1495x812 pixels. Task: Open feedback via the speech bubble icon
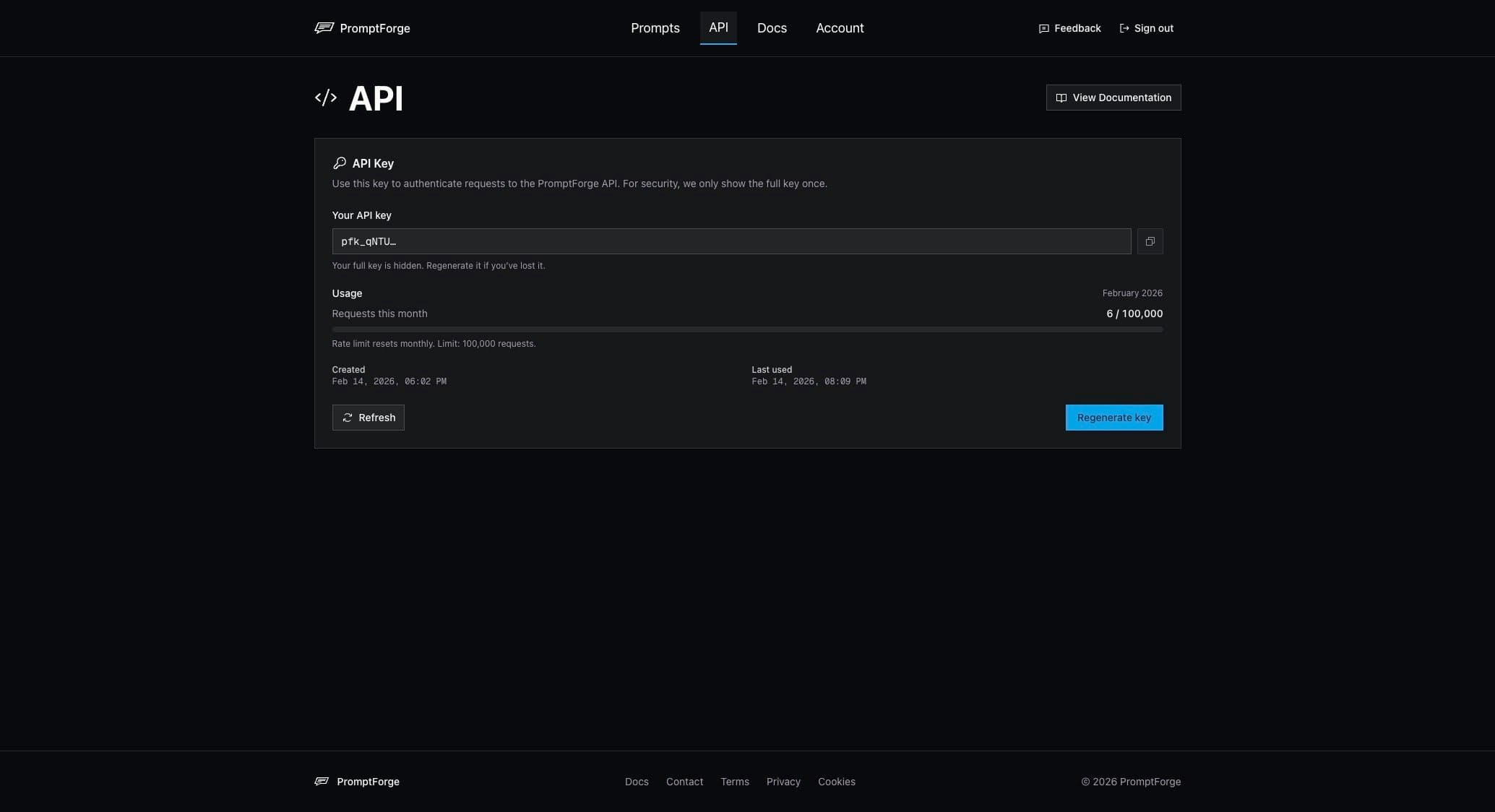tap(1043, 28)
